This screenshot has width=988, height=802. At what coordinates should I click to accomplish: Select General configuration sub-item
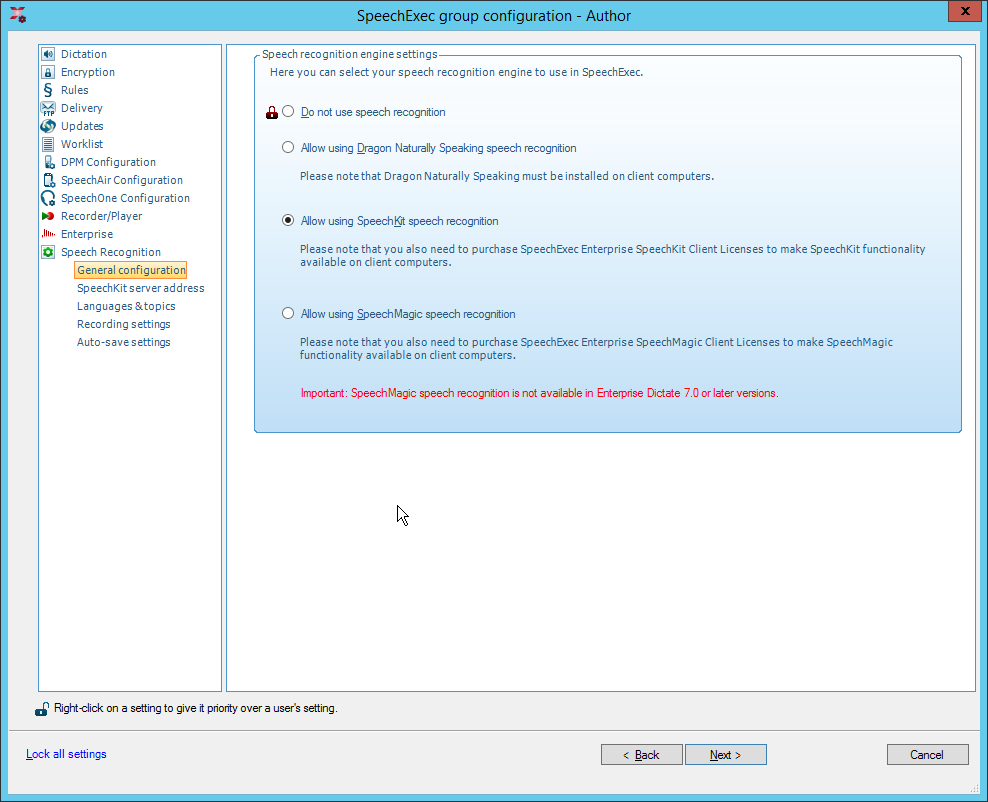tap(131, 270)
